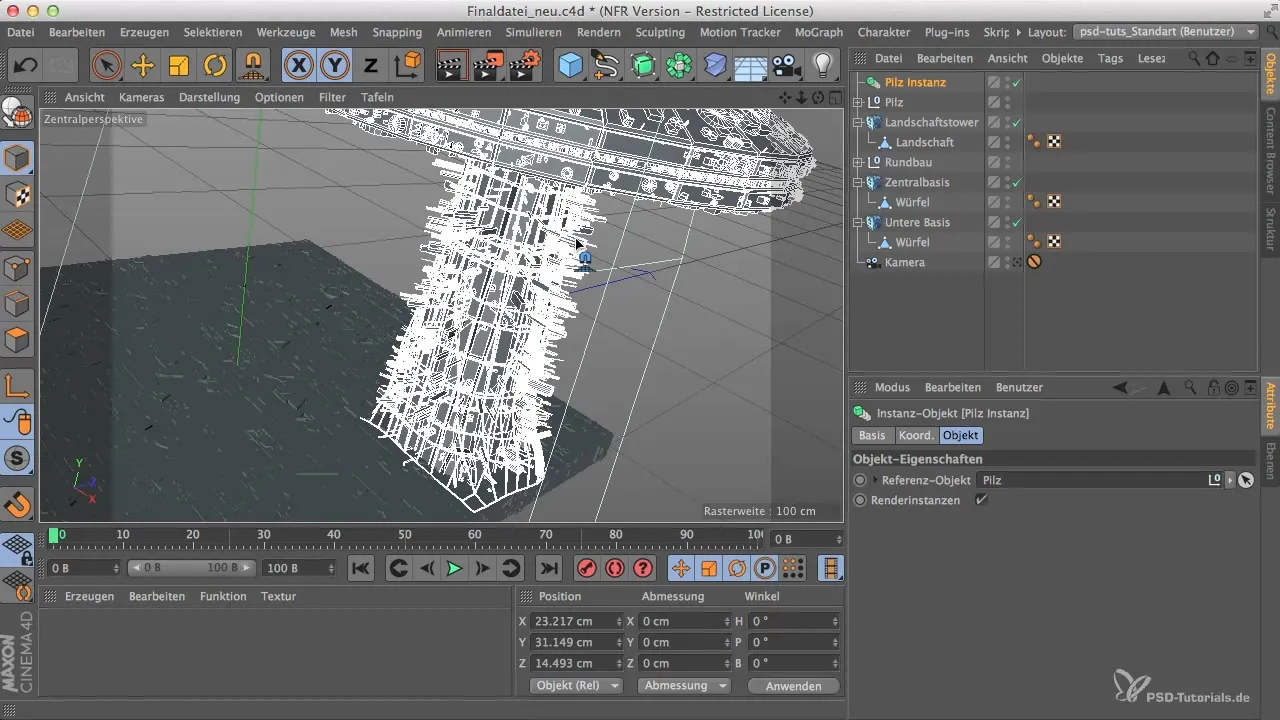Add a light object icon

(822, 67)
